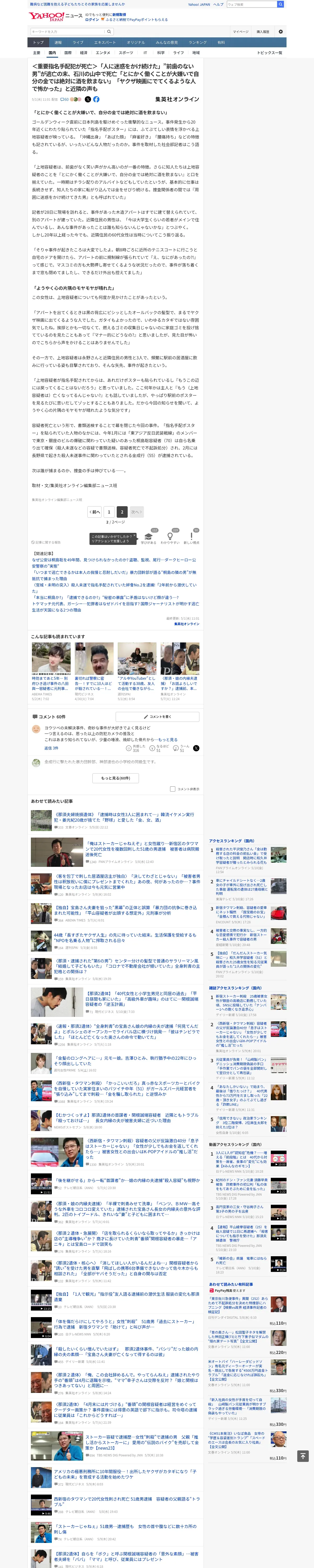Screen dimensions: 314x1568
Task: Click the なるほど reaction on comment
Action: (x=153, y=748)
